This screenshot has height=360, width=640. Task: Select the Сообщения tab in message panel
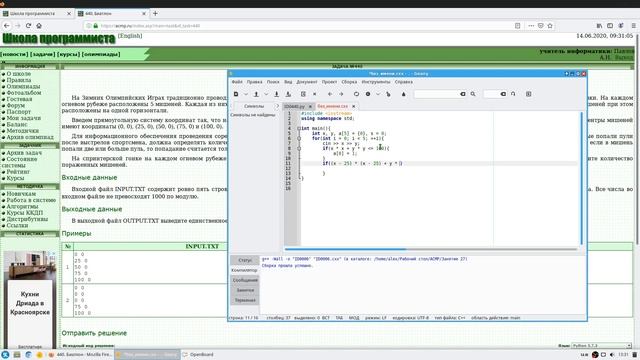(x=245, y=280)
